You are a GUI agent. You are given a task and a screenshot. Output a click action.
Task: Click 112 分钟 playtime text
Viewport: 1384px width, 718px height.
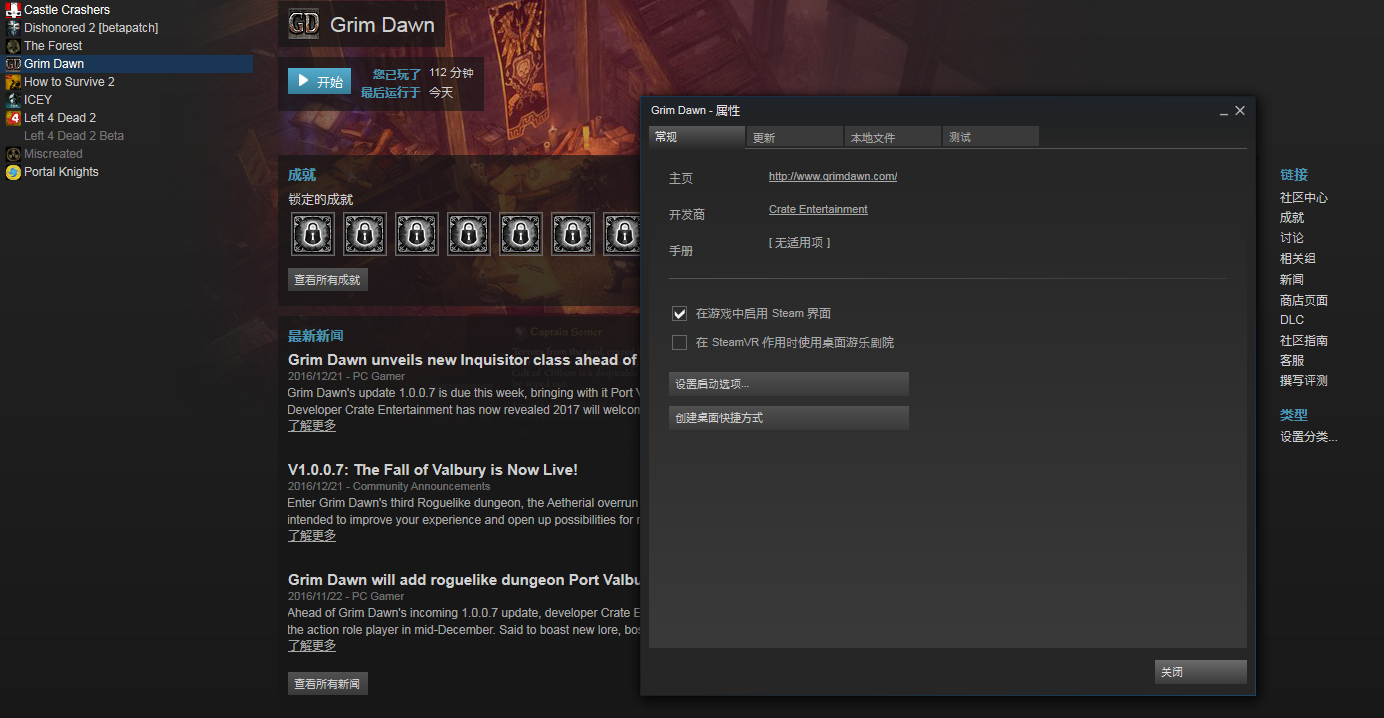tap(451, 73)
